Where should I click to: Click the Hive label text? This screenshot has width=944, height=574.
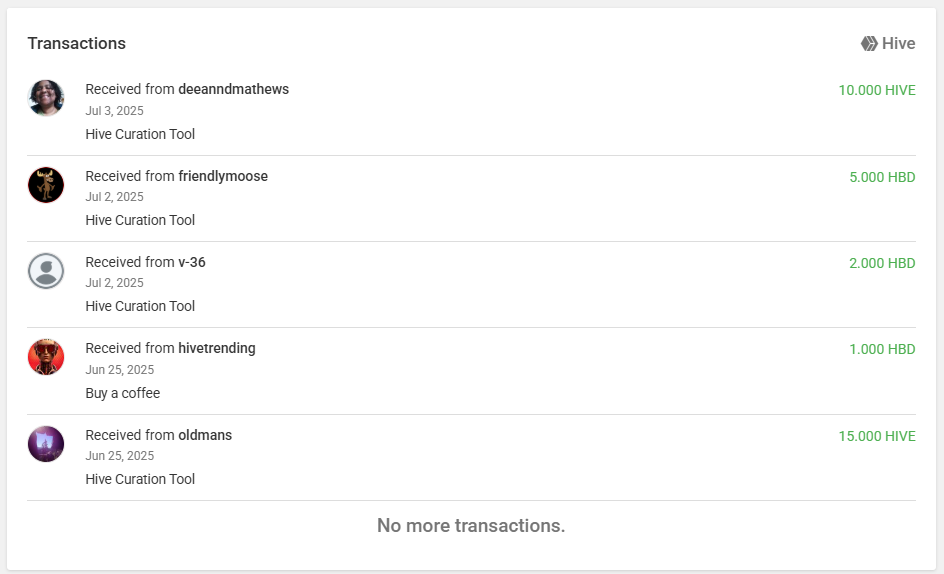click(x=898, y=43)
